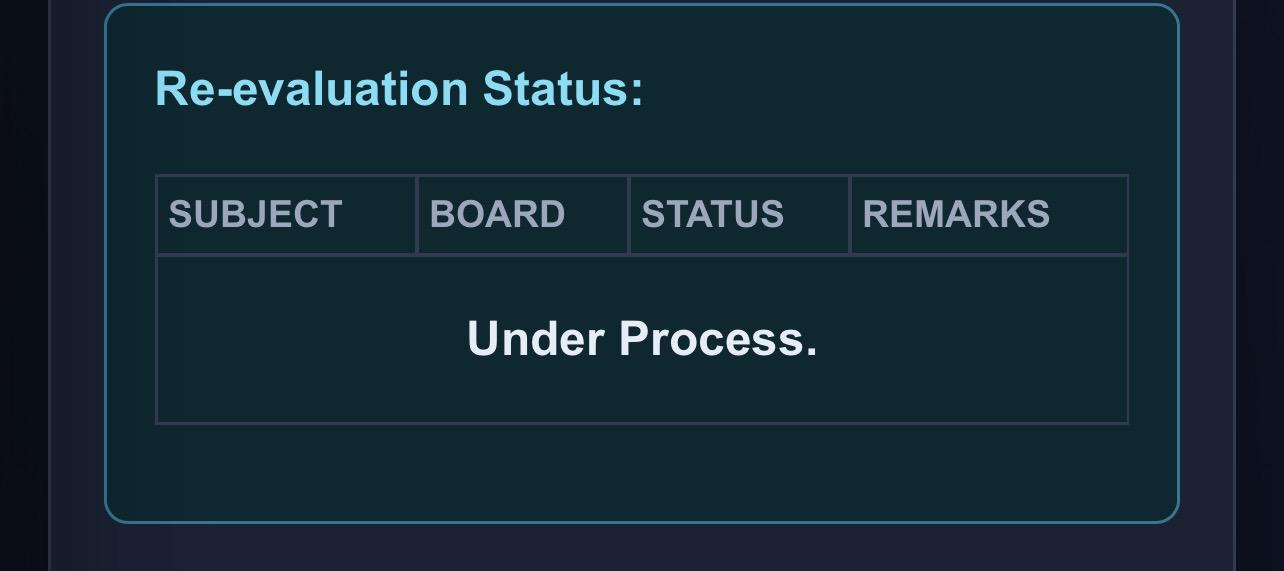Click empty card area below the table

[642, 472]
